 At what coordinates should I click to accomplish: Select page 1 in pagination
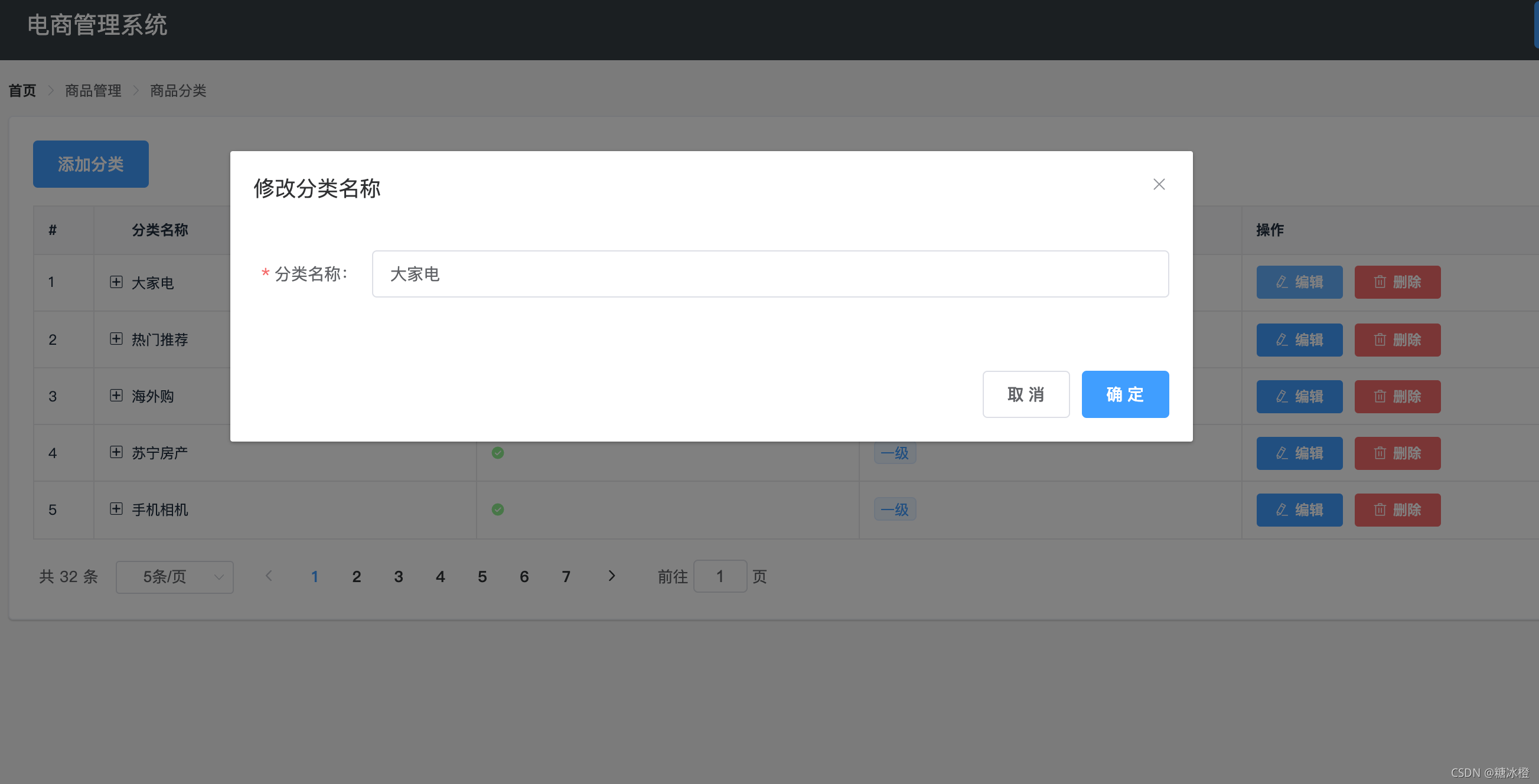click(315, 577)
